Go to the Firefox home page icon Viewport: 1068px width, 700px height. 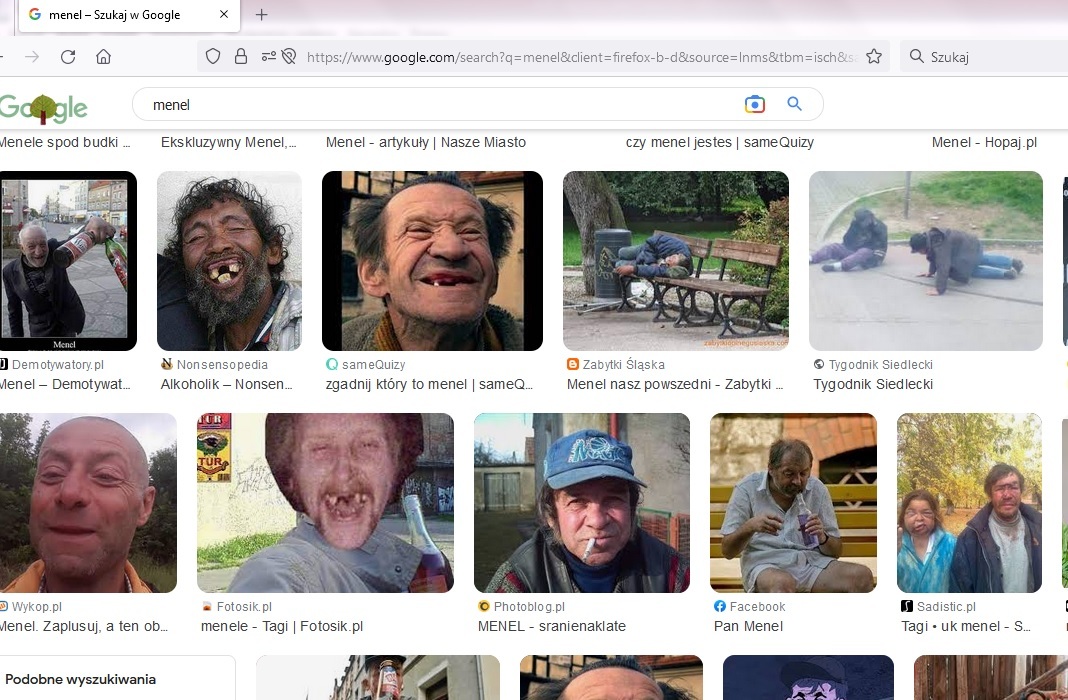click(x=104, y=57)
